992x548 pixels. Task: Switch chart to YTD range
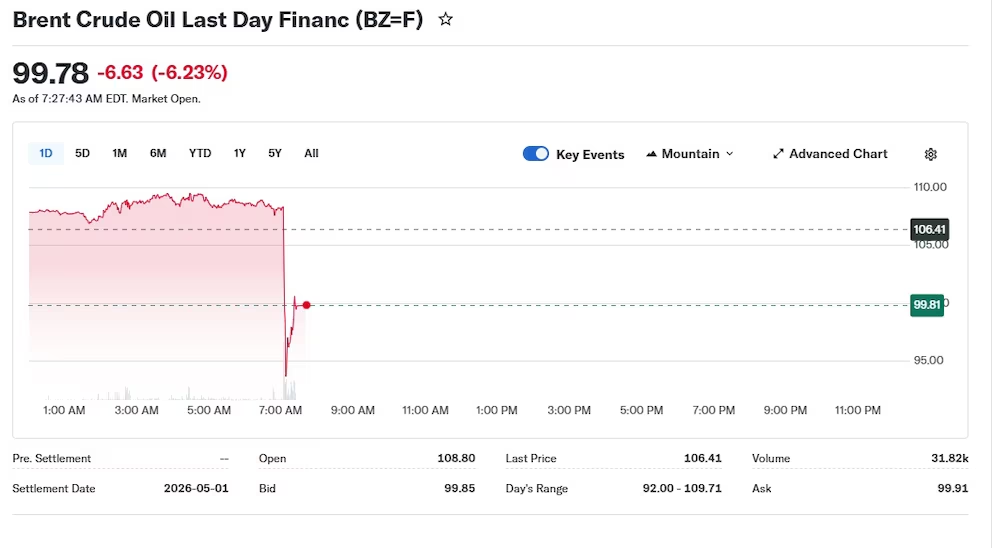[x=200, y=153]
